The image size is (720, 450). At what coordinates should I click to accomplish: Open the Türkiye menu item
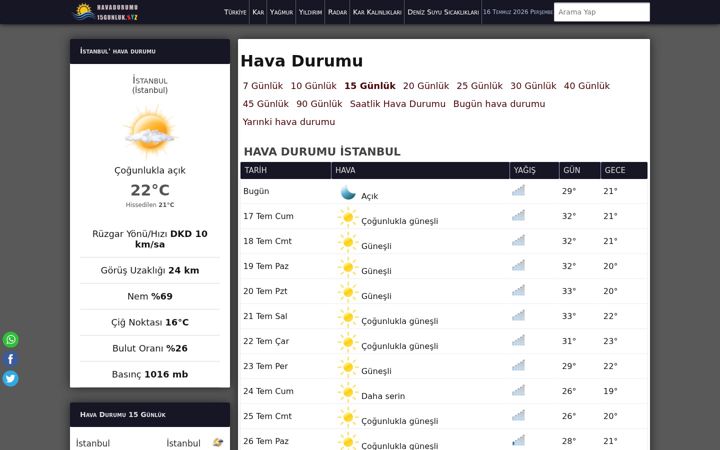click(x=235, y=12)
